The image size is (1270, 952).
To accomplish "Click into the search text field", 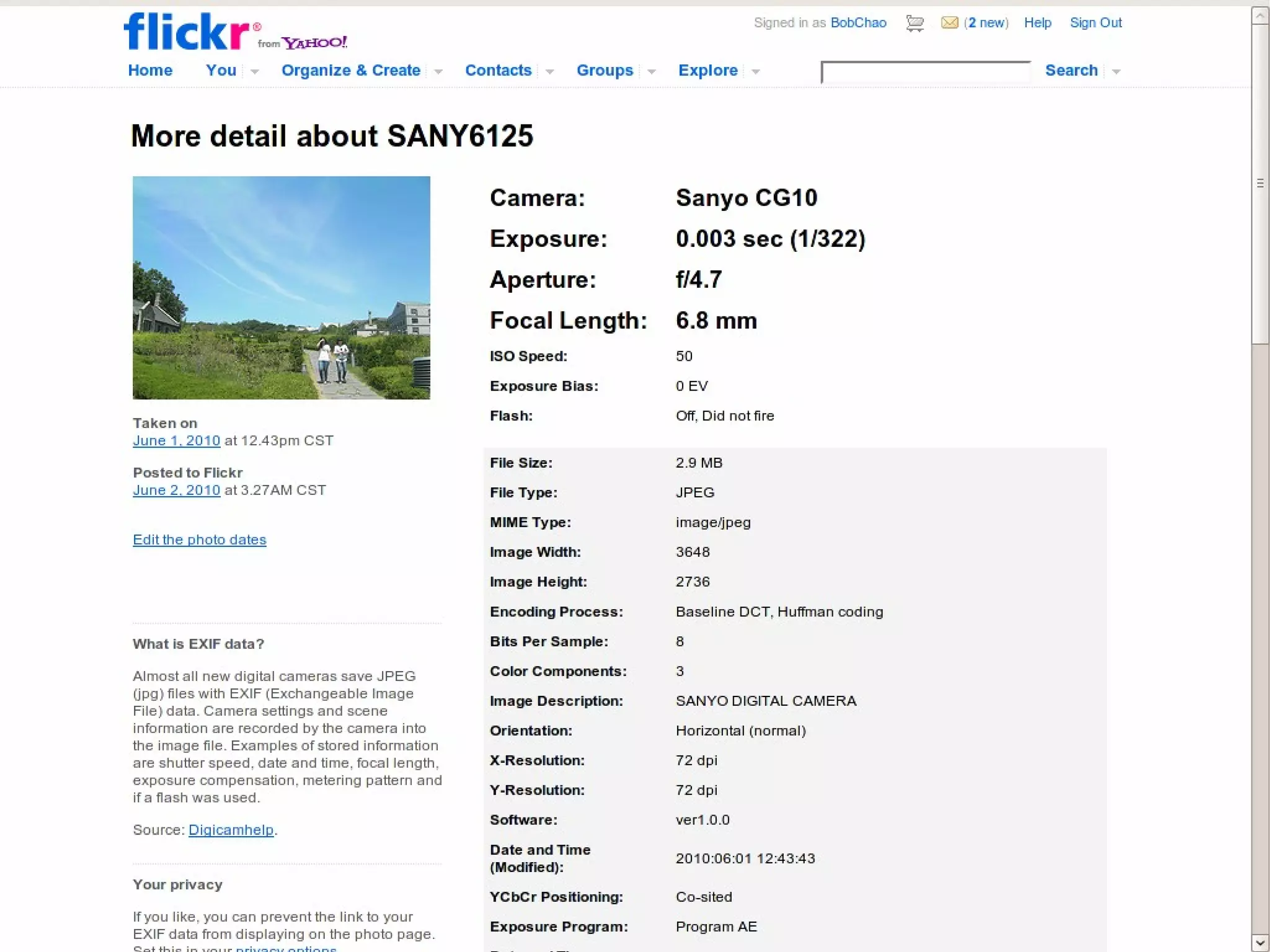I will [925, 72].
